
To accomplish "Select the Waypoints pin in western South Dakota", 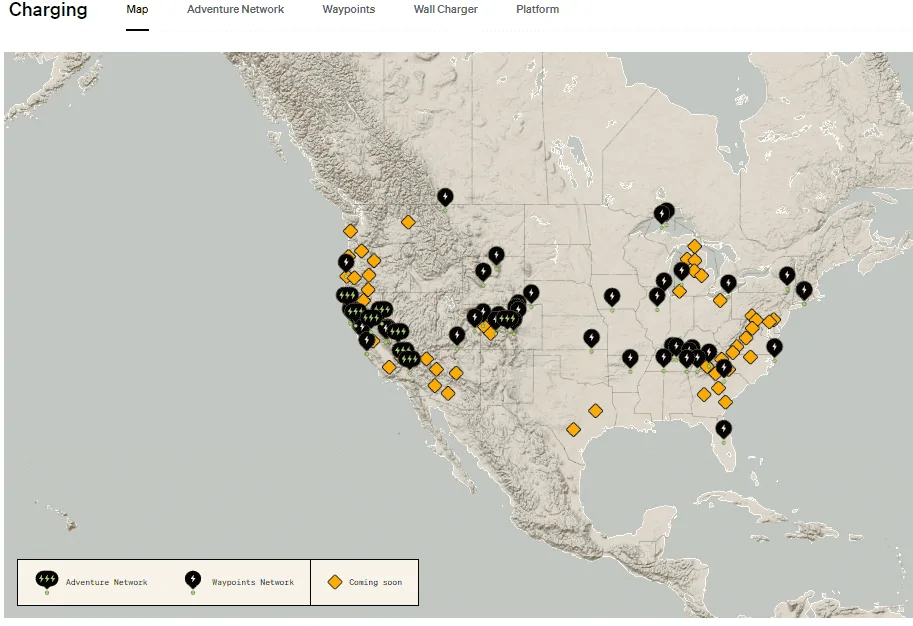I will (x=530, y=293).
